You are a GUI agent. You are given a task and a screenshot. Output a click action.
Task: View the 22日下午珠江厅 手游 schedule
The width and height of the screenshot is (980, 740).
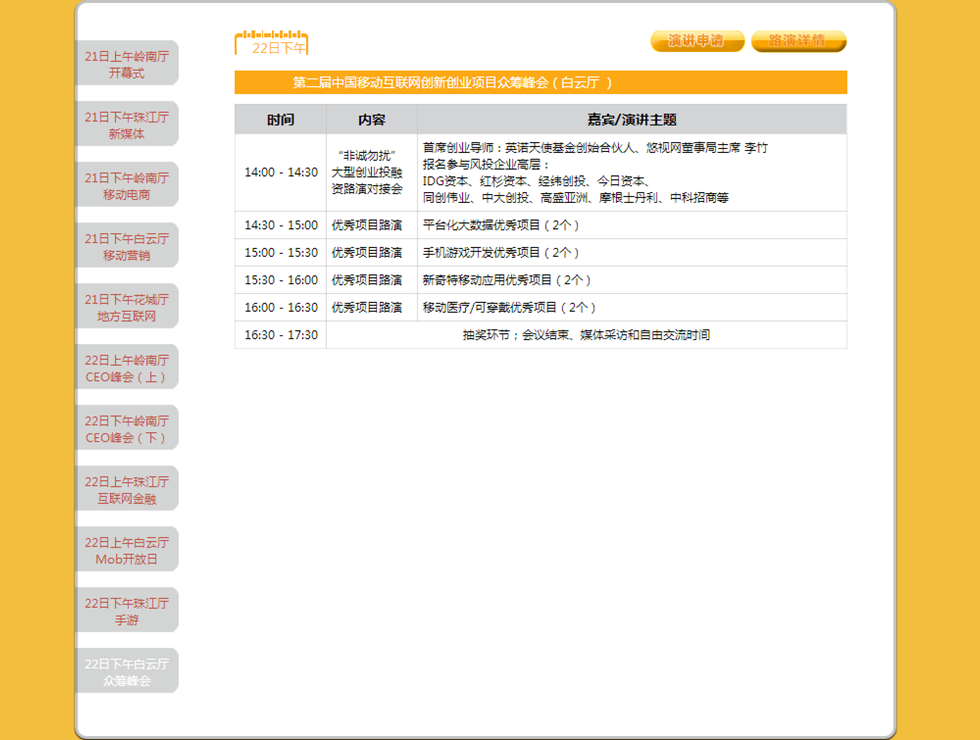click(127, 611)
